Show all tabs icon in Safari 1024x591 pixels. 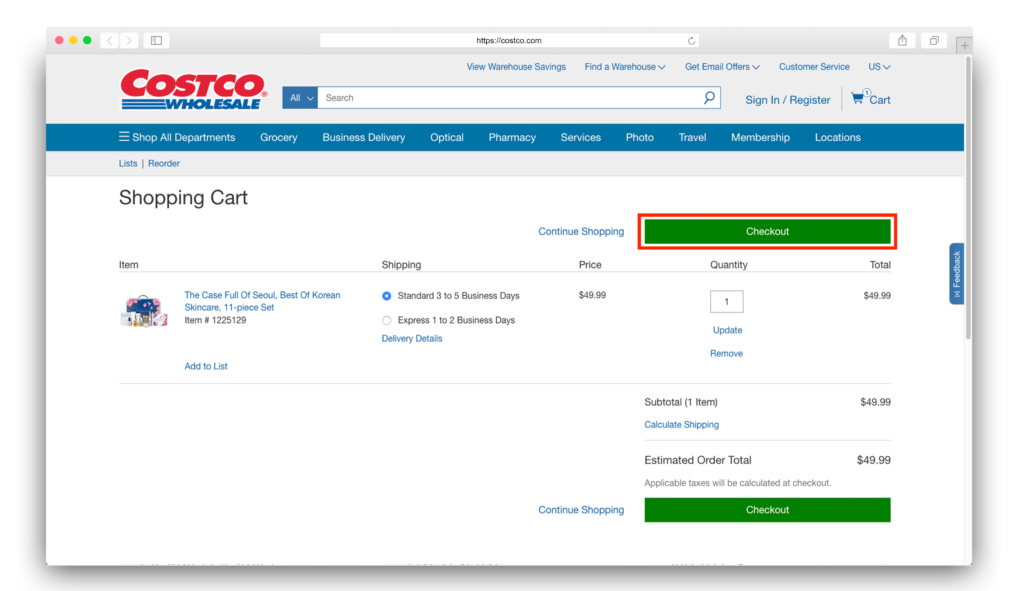934,40
